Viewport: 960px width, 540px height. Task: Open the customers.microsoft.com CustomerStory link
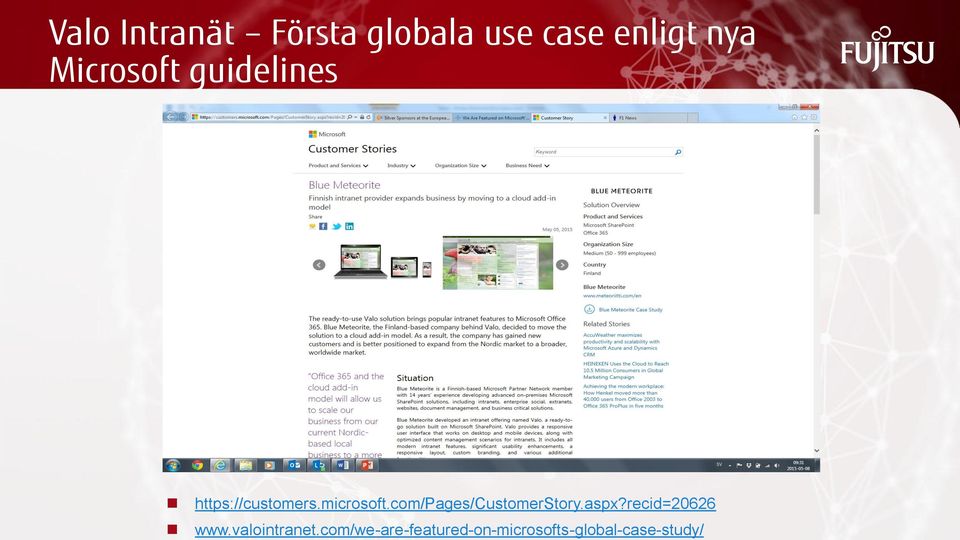[x=455, y=504]
